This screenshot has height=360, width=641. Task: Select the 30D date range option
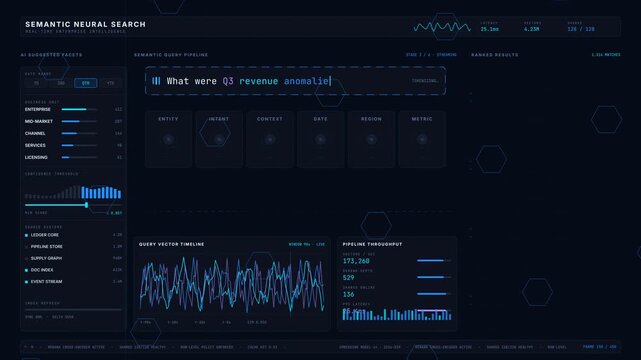61,83
